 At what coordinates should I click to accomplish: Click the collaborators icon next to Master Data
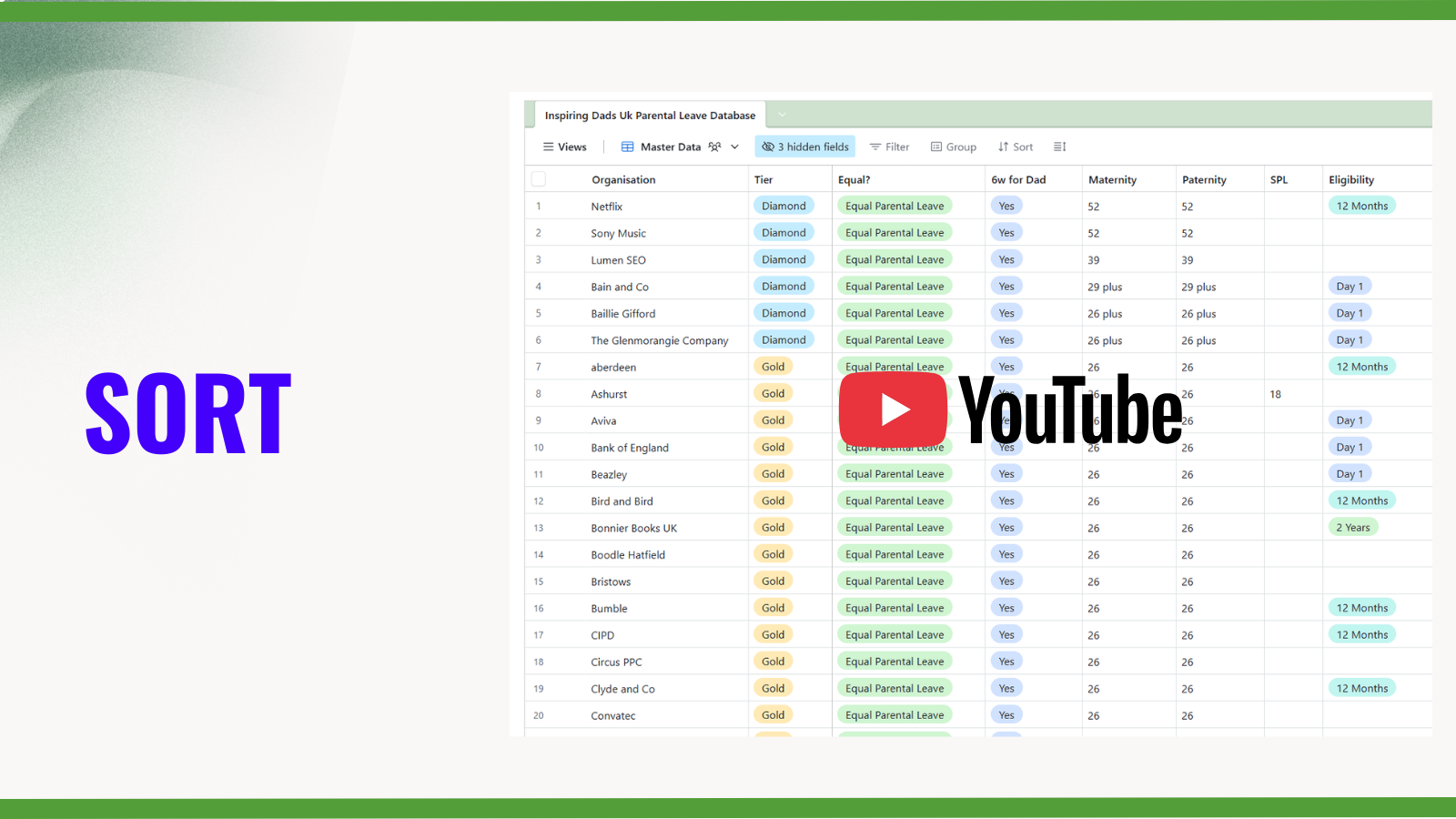(714, 147)
